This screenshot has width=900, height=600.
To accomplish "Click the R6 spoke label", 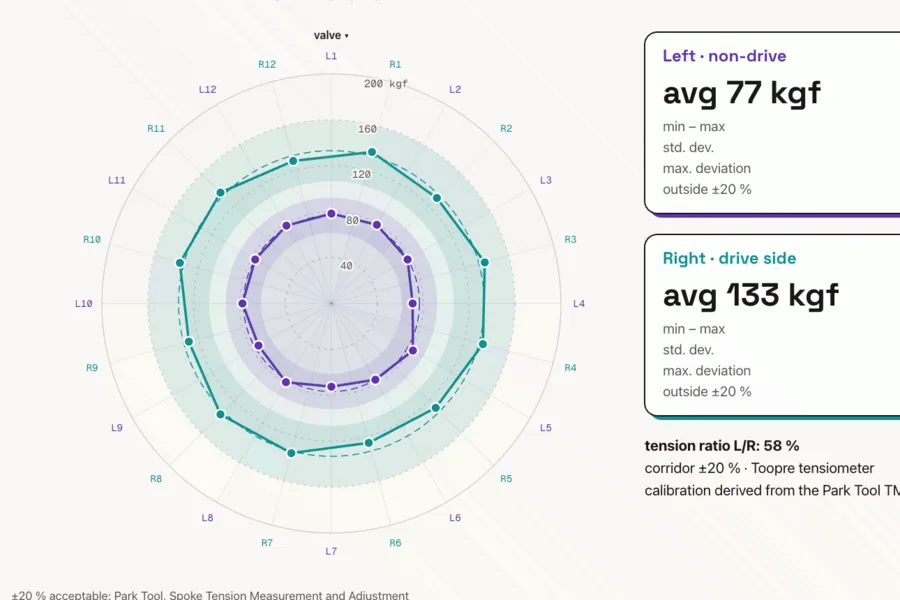I will click(x=395, y=543).
